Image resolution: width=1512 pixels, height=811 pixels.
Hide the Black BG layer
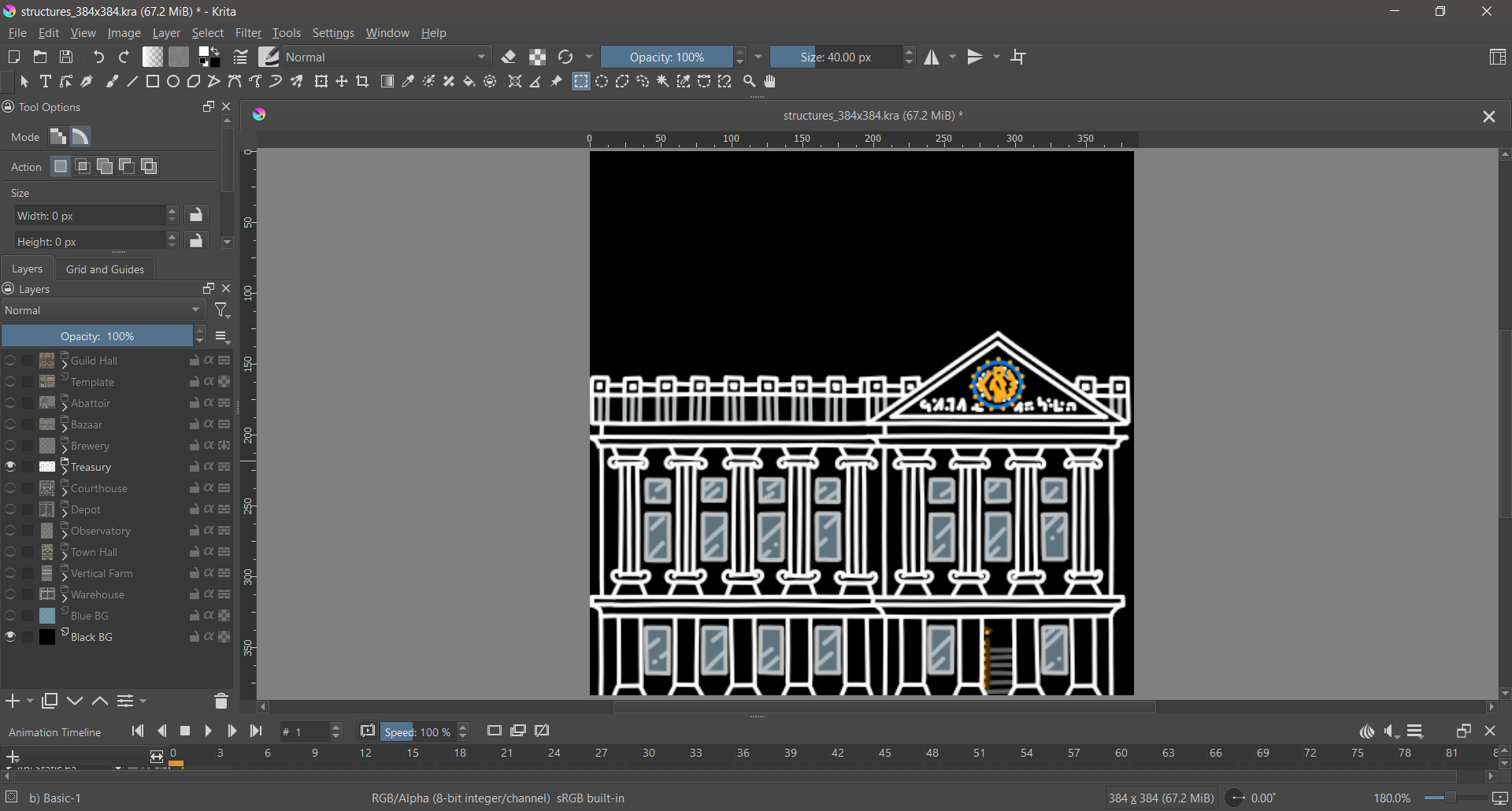[x=10, y=638]
